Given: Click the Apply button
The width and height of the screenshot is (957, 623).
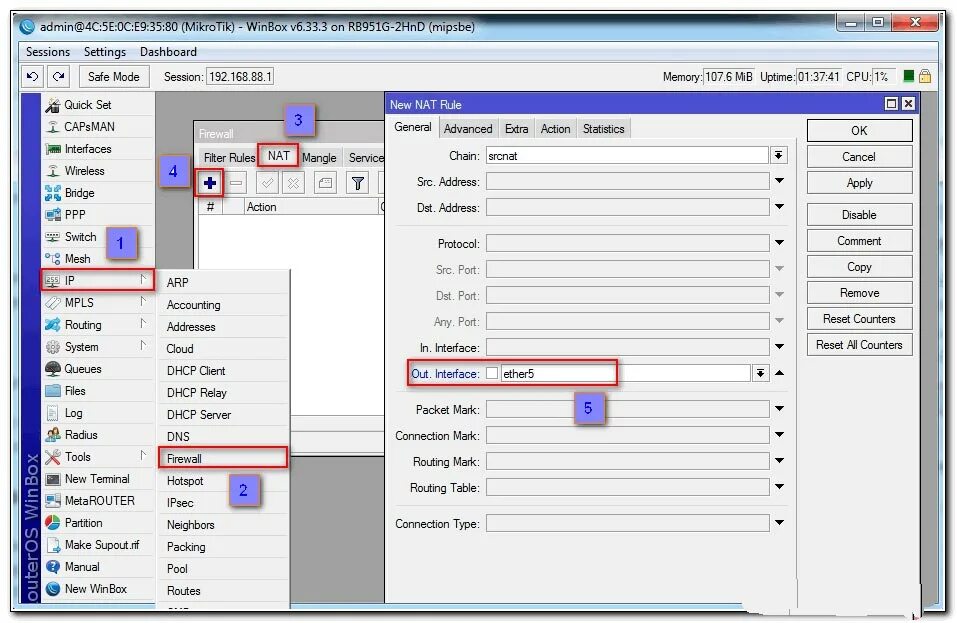Looking at the screenshot, I should 859,183.
